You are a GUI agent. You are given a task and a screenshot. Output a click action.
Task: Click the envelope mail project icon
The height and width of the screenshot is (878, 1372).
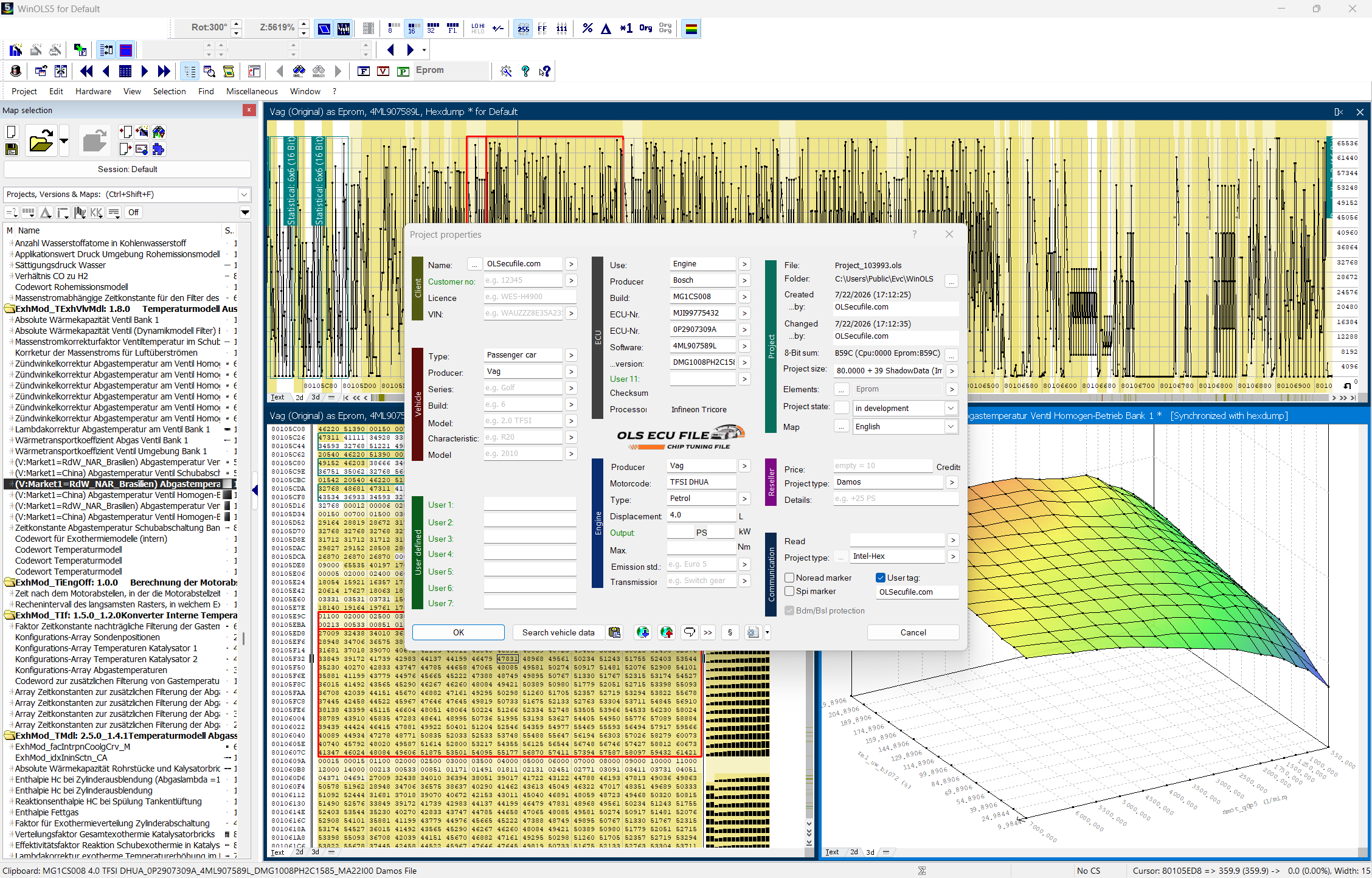pos(142,149)
